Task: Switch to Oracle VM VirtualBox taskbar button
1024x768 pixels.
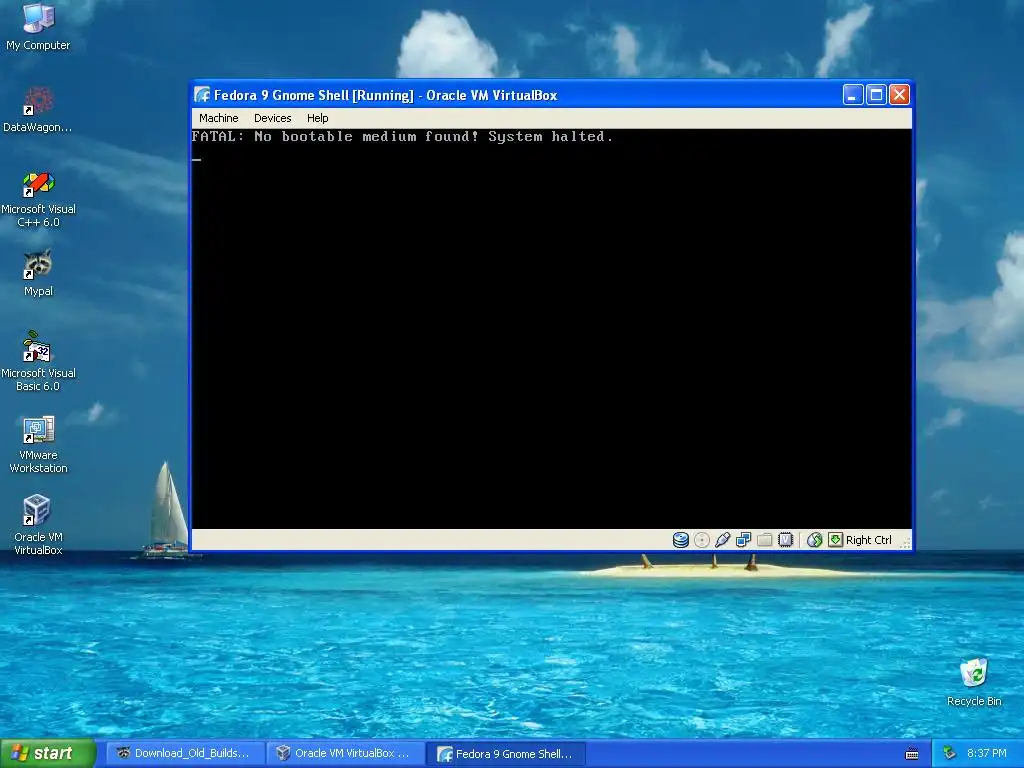Action: 346,753
